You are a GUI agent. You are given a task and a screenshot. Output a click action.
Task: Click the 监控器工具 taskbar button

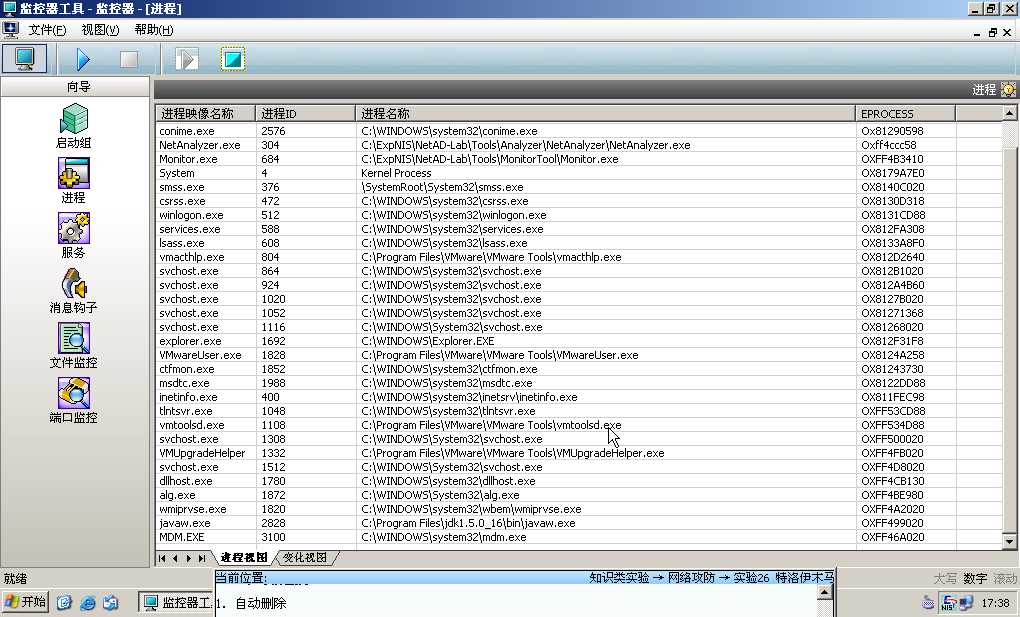(x=176, y=603)
